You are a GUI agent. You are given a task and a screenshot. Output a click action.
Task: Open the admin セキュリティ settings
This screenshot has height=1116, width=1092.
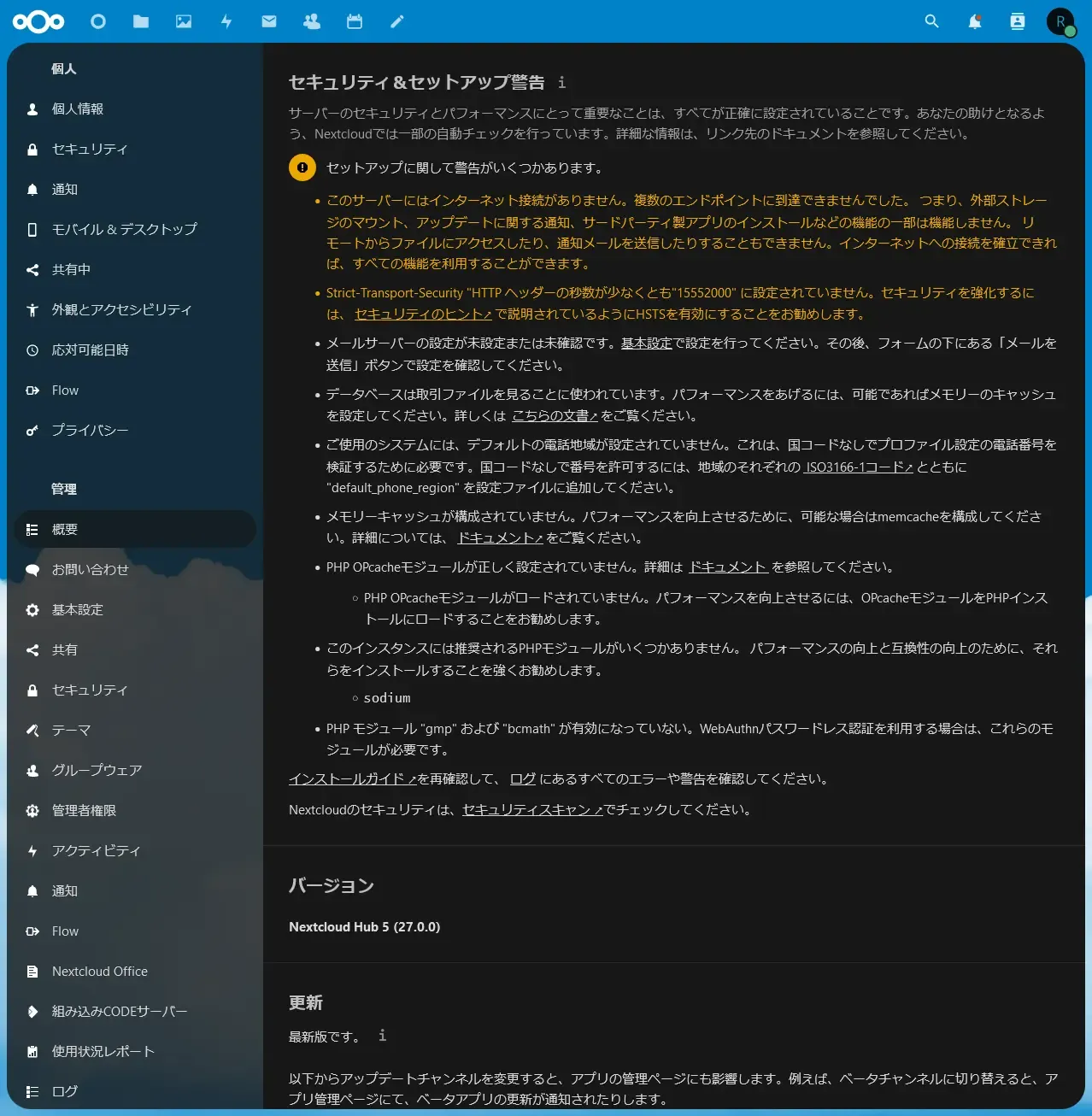tap(135, 690)
